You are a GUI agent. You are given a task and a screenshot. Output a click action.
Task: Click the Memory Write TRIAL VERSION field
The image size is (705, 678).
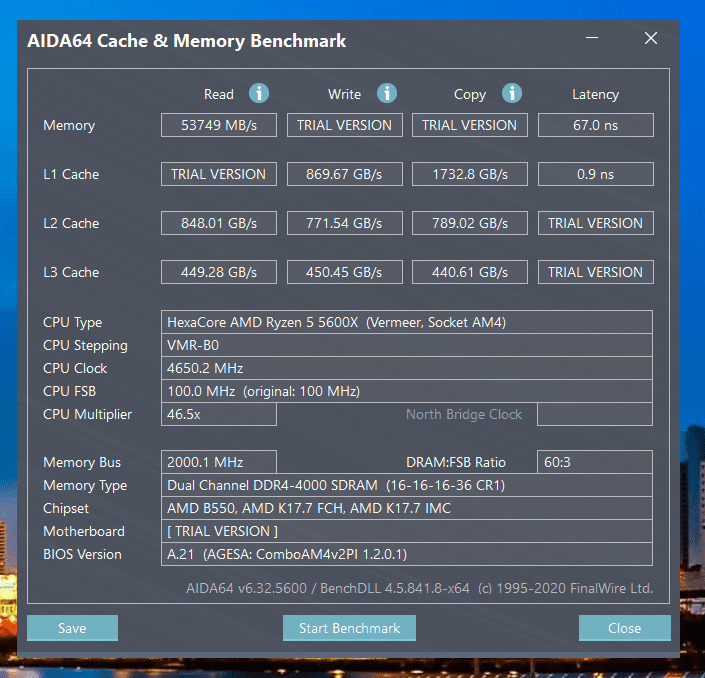[x=344, y=125]
